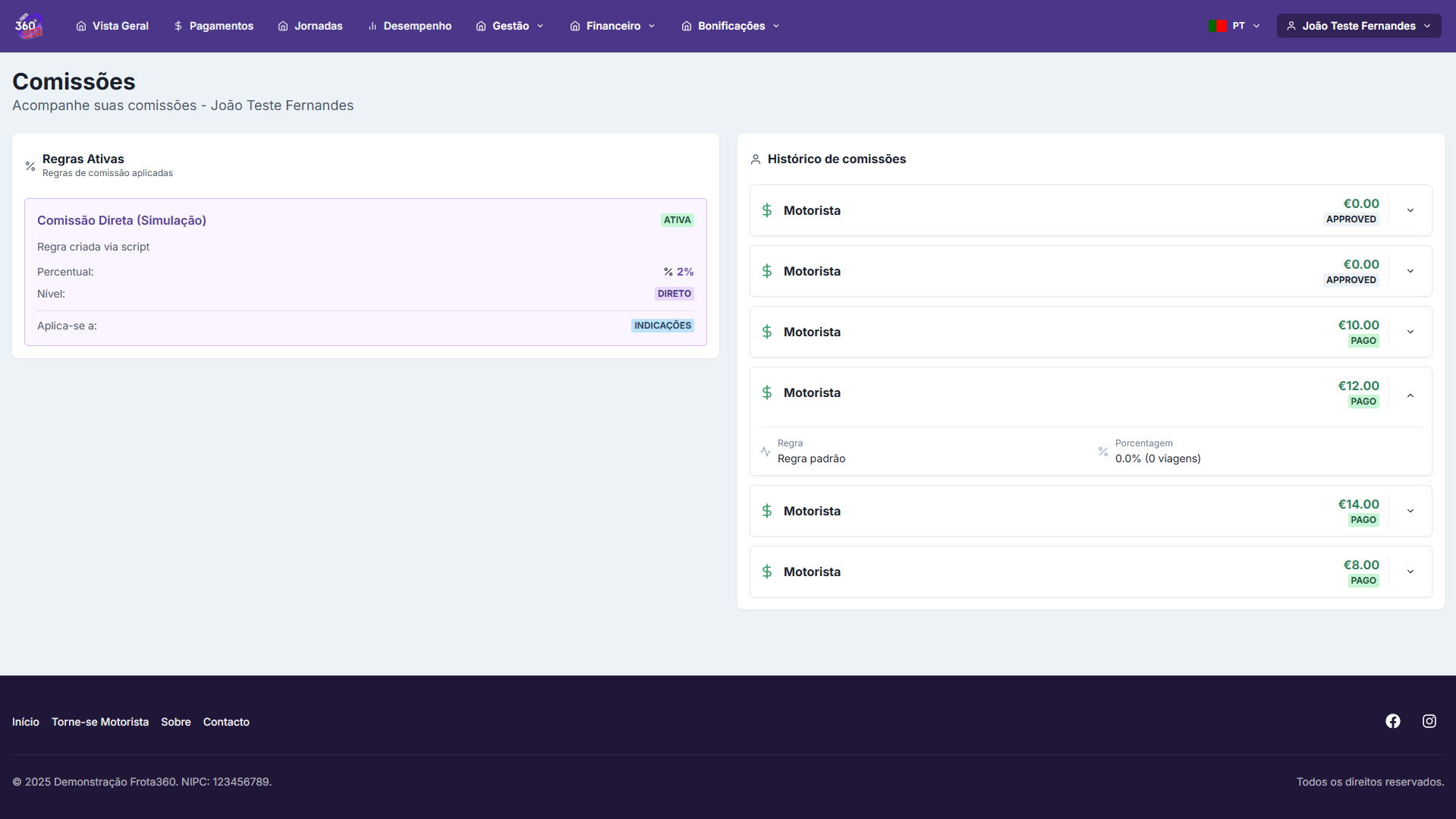Open João Teste Fernandes user menu
The height and width of the screenshot is (819, 1456).
point(1358,26)
